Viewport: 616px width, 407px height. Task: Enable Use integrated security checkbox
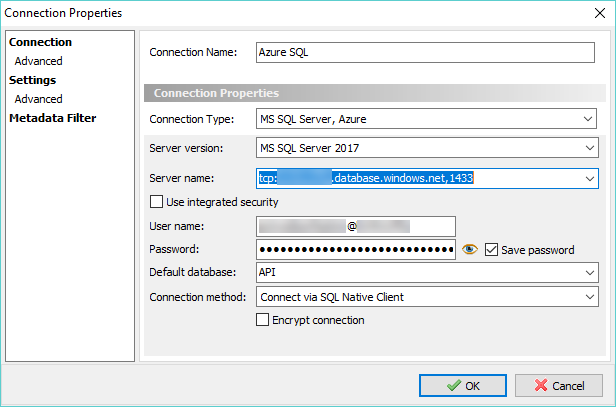pos(156,202)
